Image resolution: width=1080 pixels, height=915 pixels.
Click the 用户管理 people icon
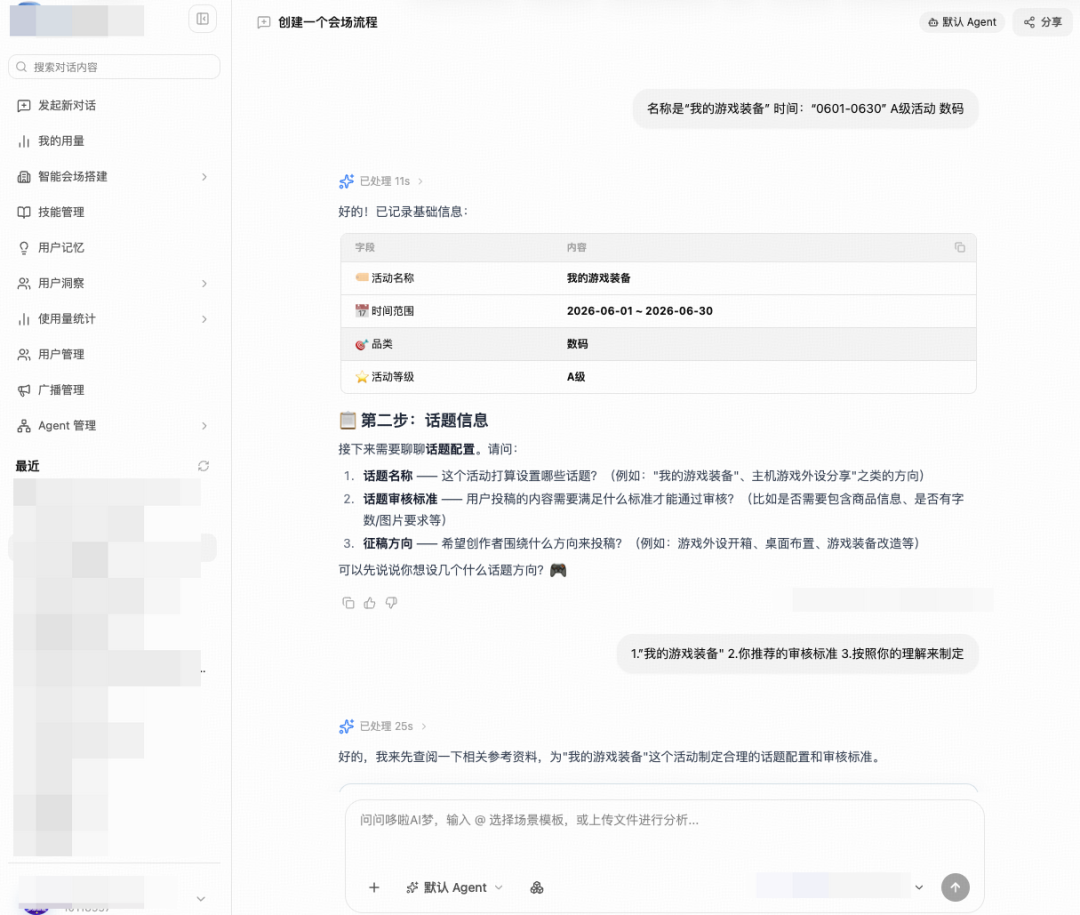coord(23,354)
